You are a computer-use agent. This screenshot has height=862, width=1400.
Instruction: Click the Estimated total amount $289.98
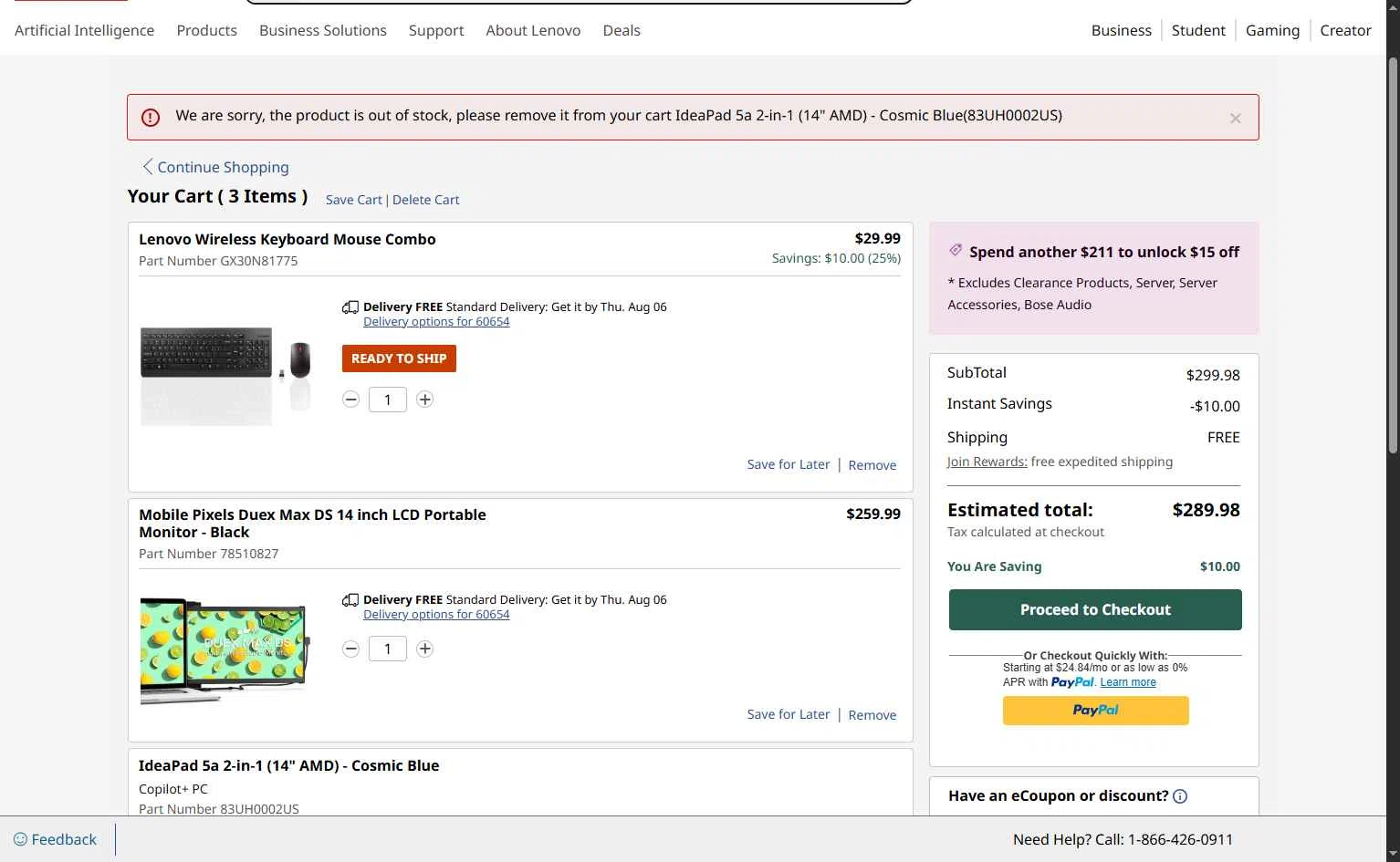point(1206,510)
